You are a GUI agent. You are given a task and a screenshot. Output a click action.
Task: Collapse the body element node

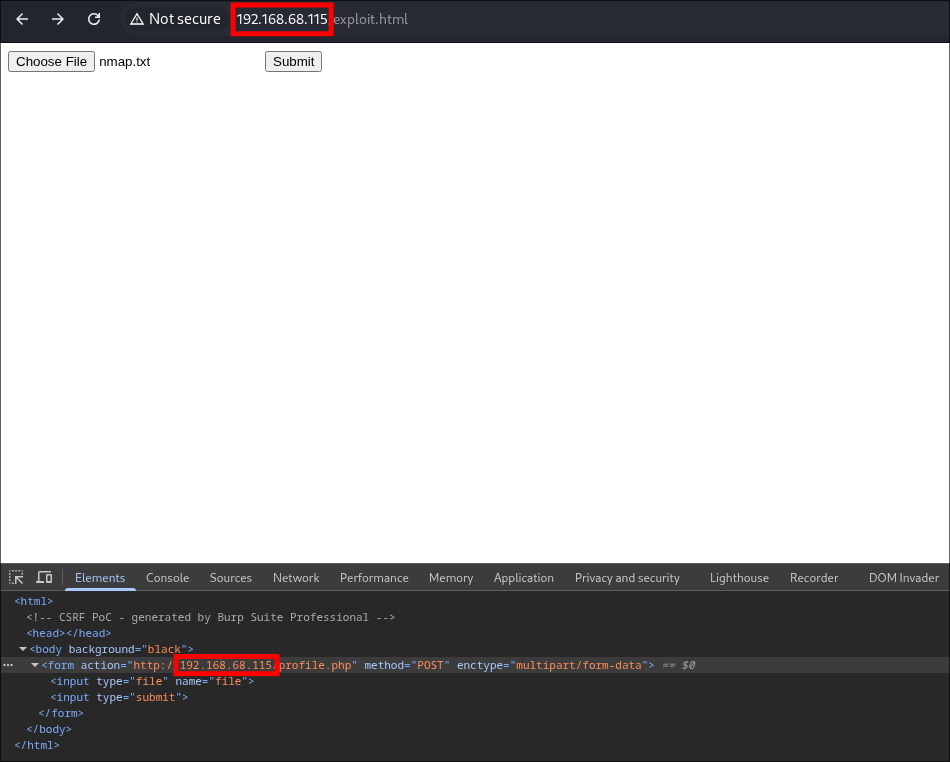coord(23,649)
